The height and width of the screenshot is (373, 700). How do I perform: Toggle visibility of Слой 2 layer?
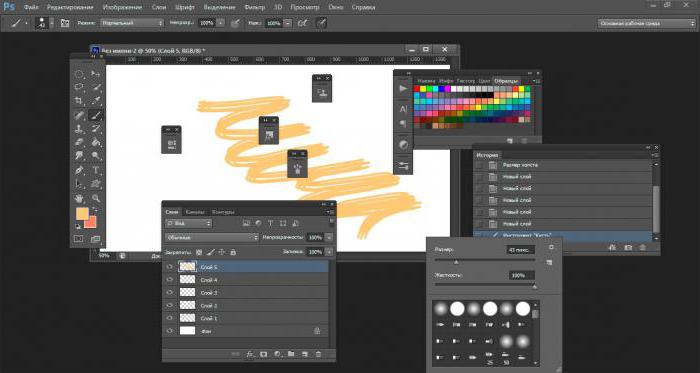coord(169,305)
